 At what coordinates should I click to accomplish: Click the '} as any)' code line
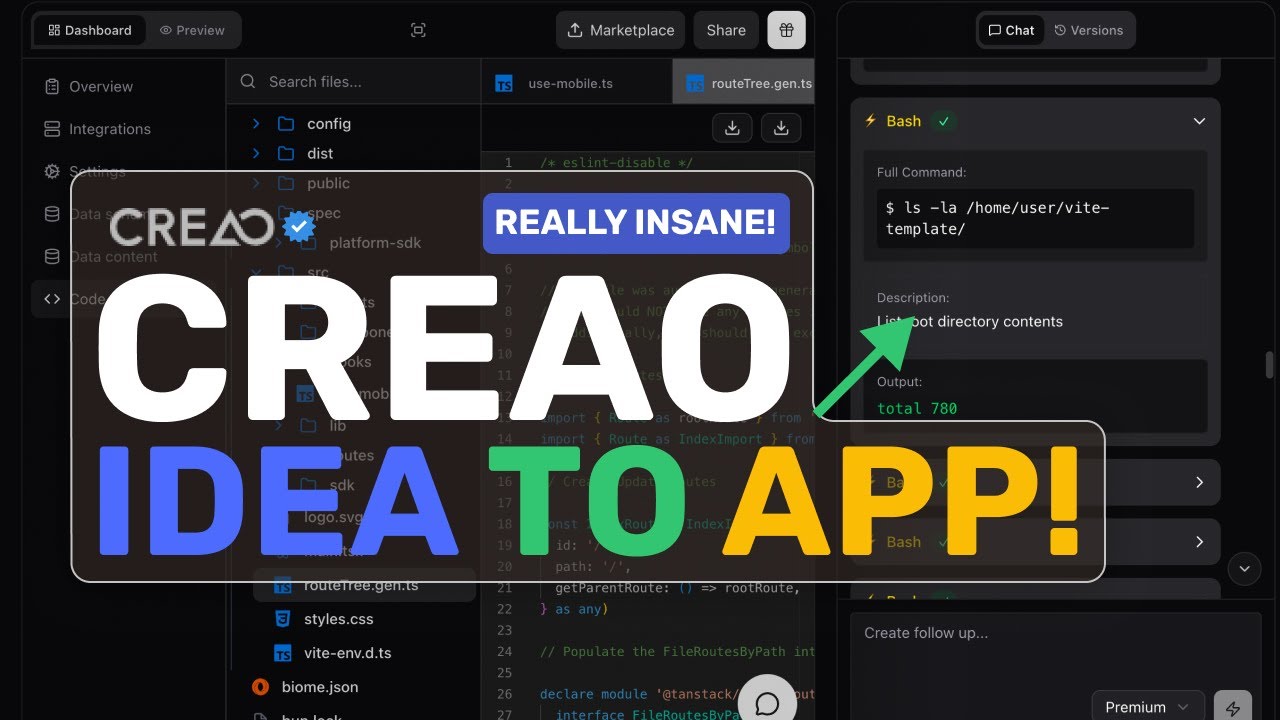574,609
